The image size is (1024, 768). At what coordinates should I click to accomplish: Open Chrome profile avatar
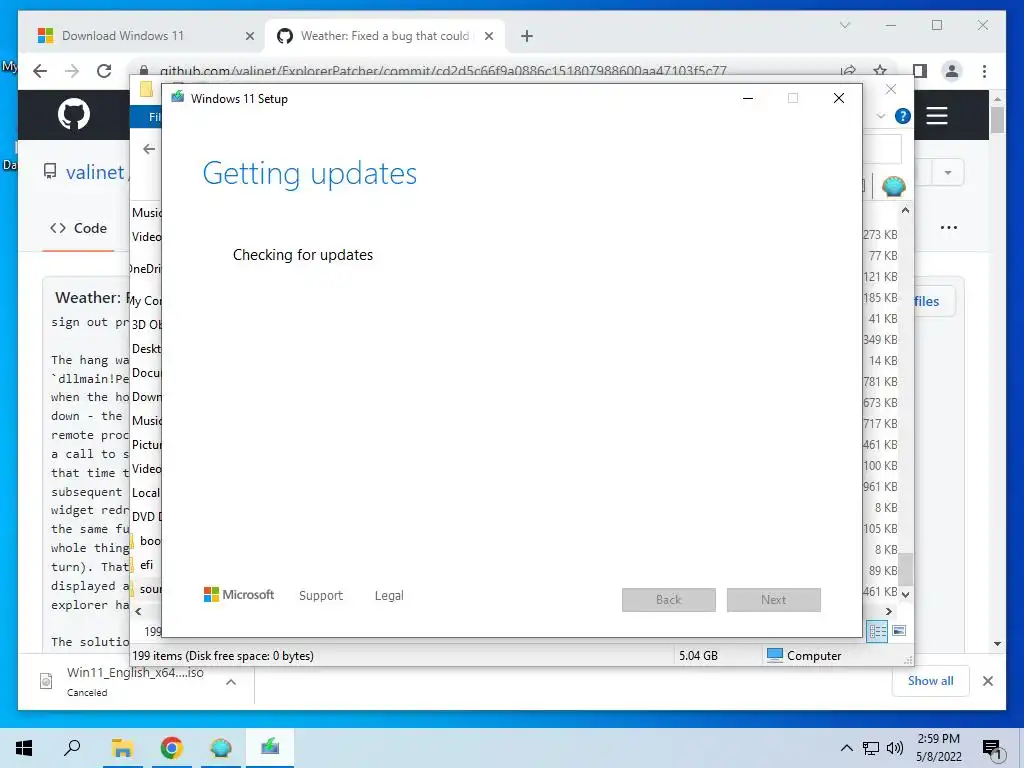(952, 71)
